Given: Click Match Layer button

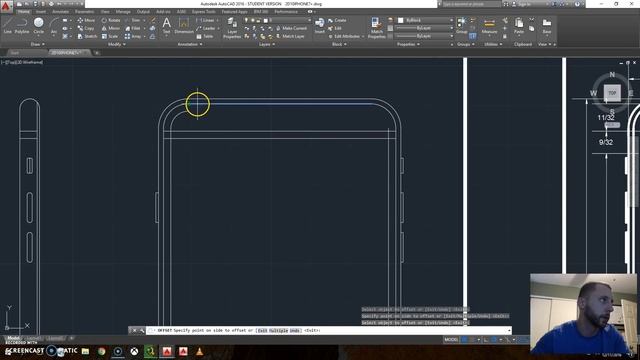Looking at the screenshot, I should pos(290,36).
